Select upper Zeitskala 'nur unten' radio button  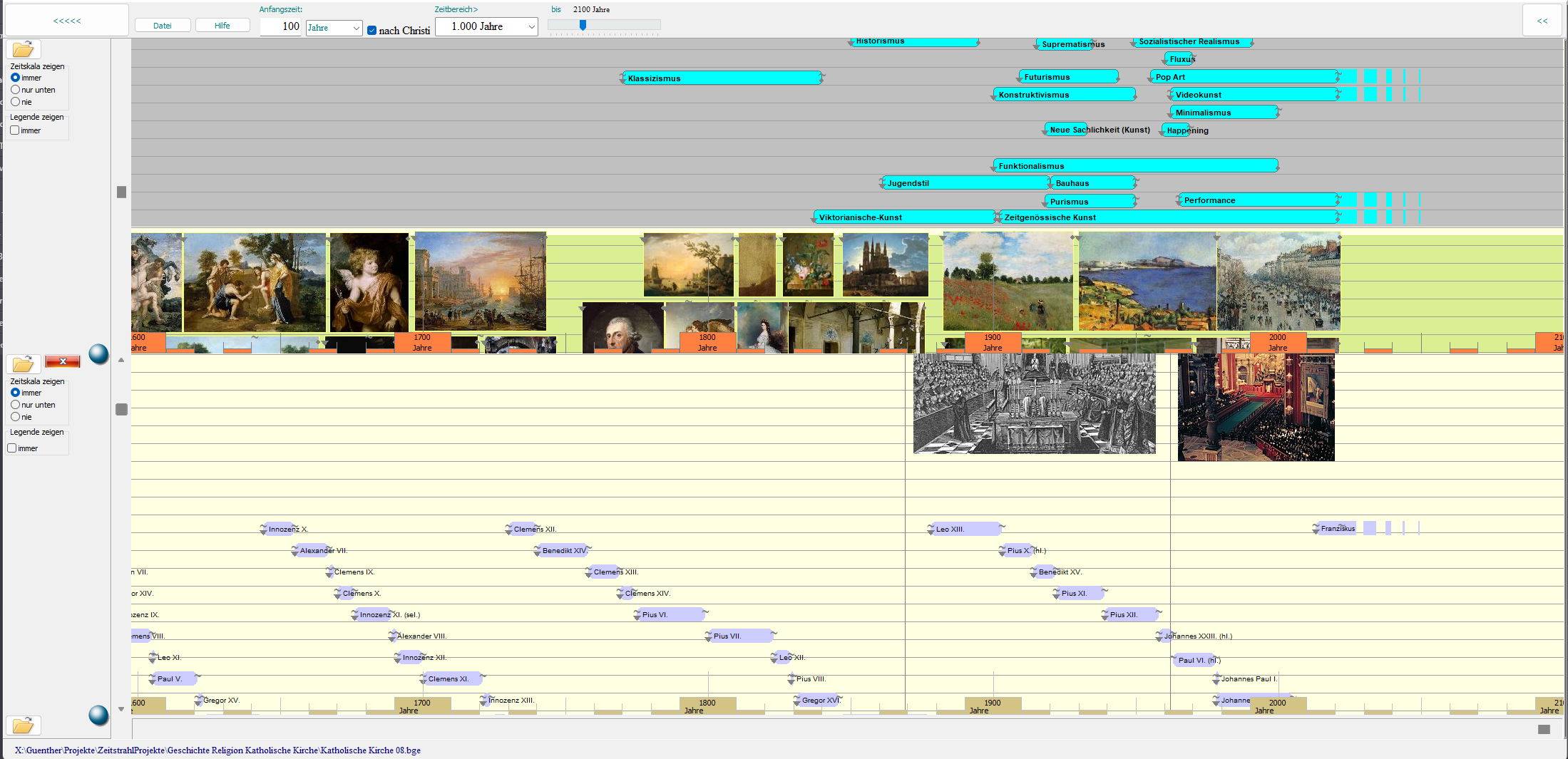(x=15, y=90)
